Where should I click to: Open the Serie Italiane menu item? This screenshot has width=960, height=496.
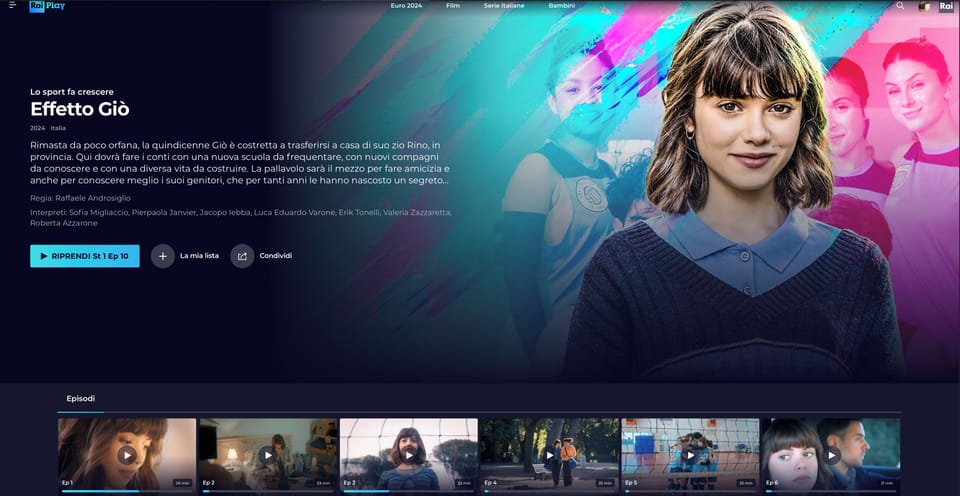(x=504, y=6)
